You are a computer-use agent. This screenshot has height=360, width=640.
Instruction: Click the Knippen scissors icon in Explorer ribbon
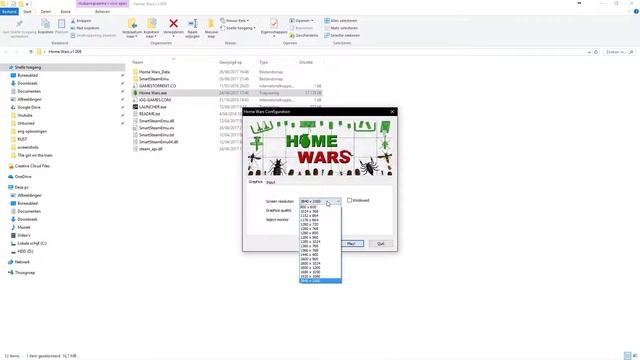tap(73, 20)
